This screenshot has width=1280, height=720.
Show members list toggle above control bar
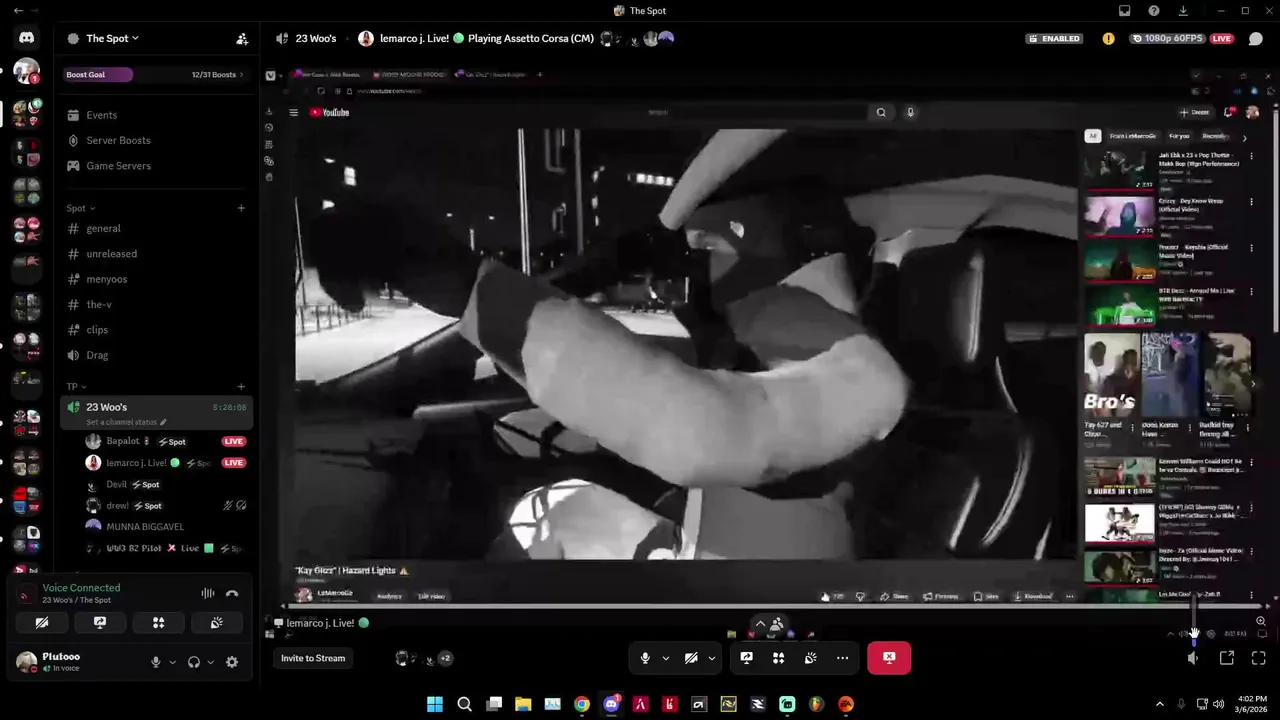coord(768,624)
